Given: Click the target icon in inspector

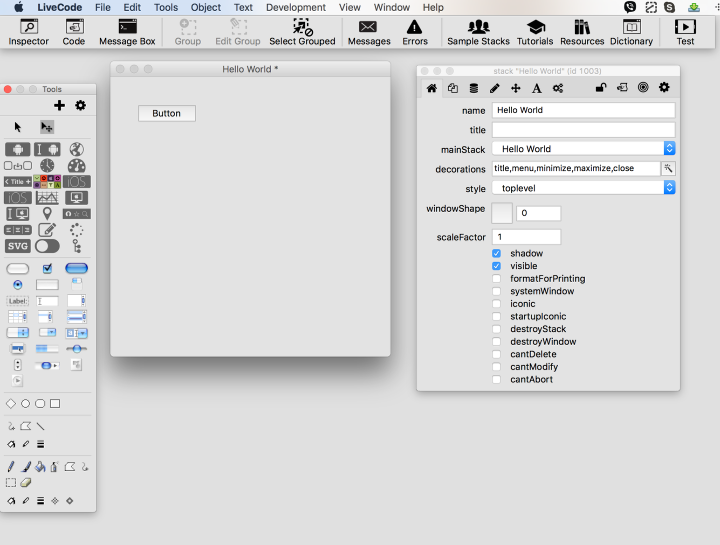Looking at the screenshot, I should point(643,87).
